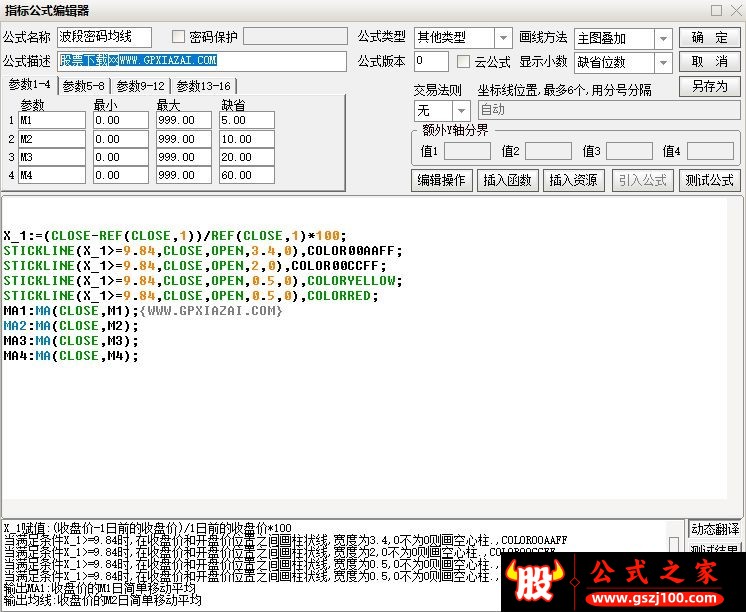The height and width of the screenshot is (612, 746).
Task: Open the 显示小数 dropdown
Action: [663, 62]
